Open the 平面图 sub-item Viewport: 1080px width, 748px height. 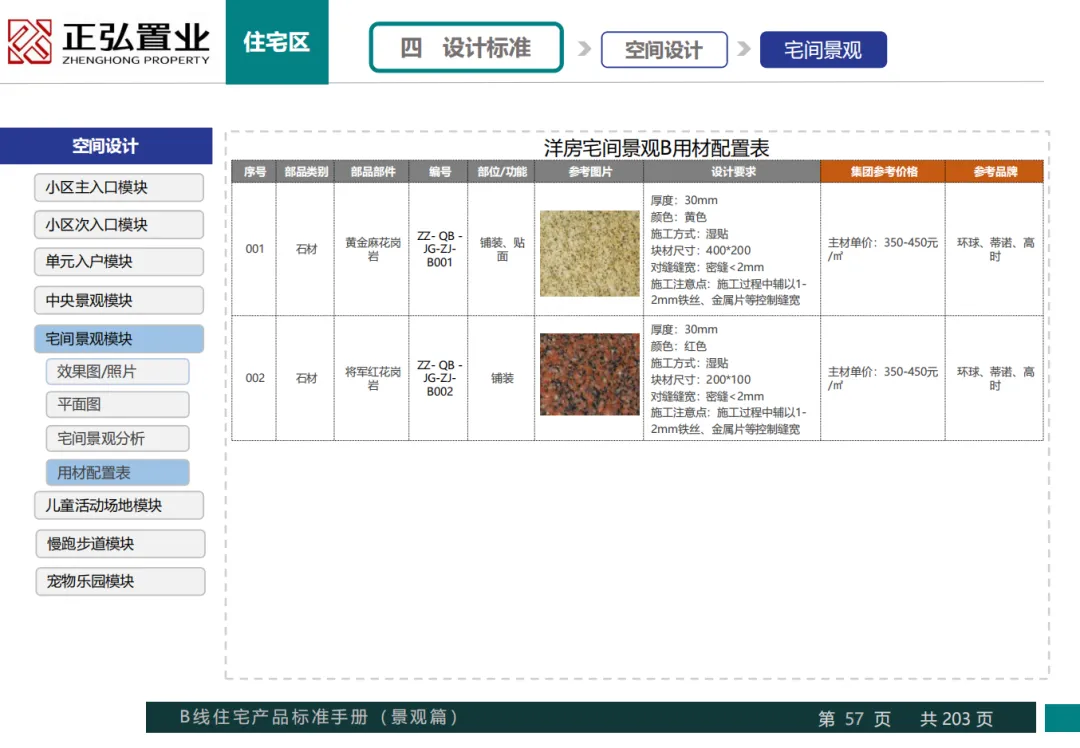(x=118, y=404)
